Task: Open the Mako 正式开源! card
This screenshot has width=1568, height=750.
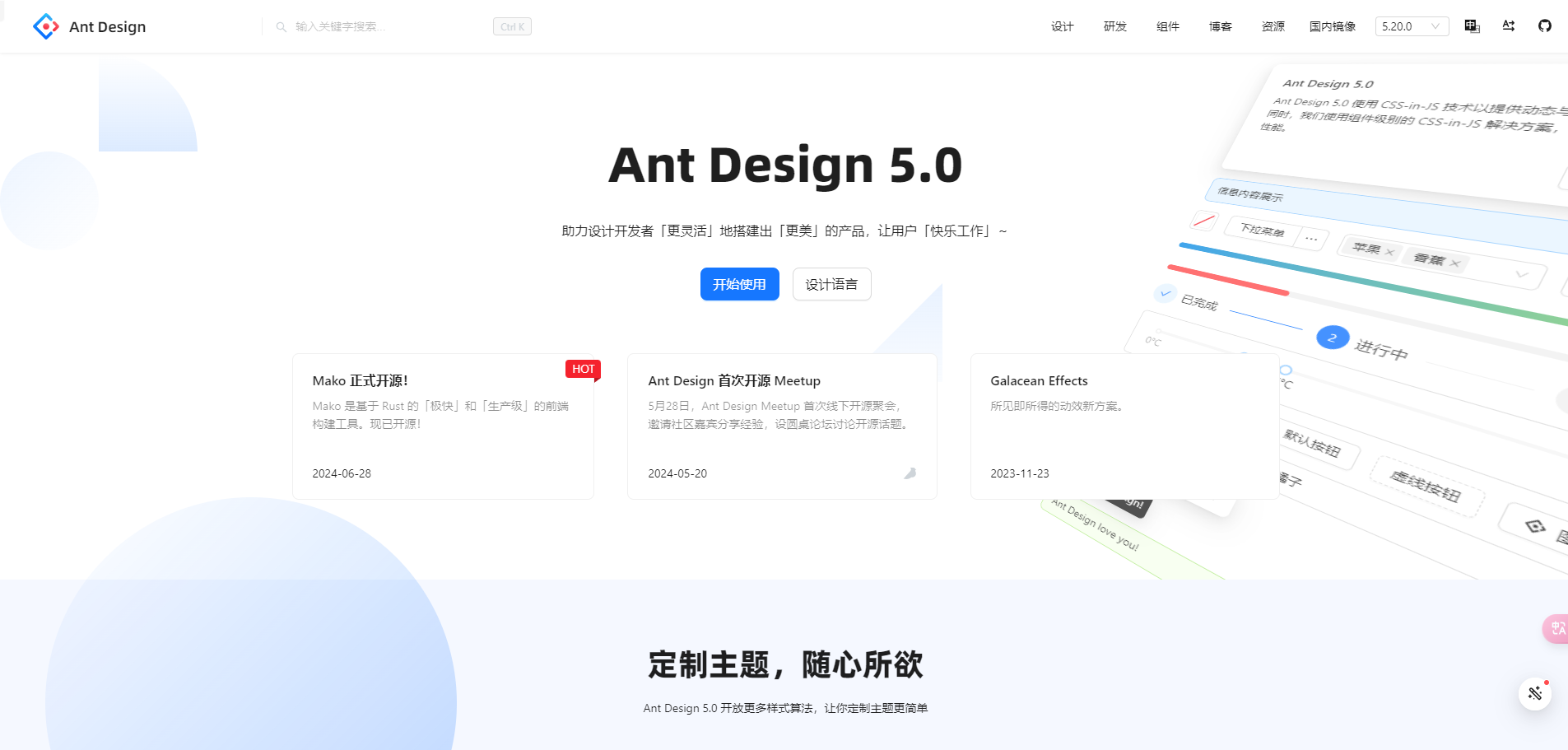Action: 443,426
